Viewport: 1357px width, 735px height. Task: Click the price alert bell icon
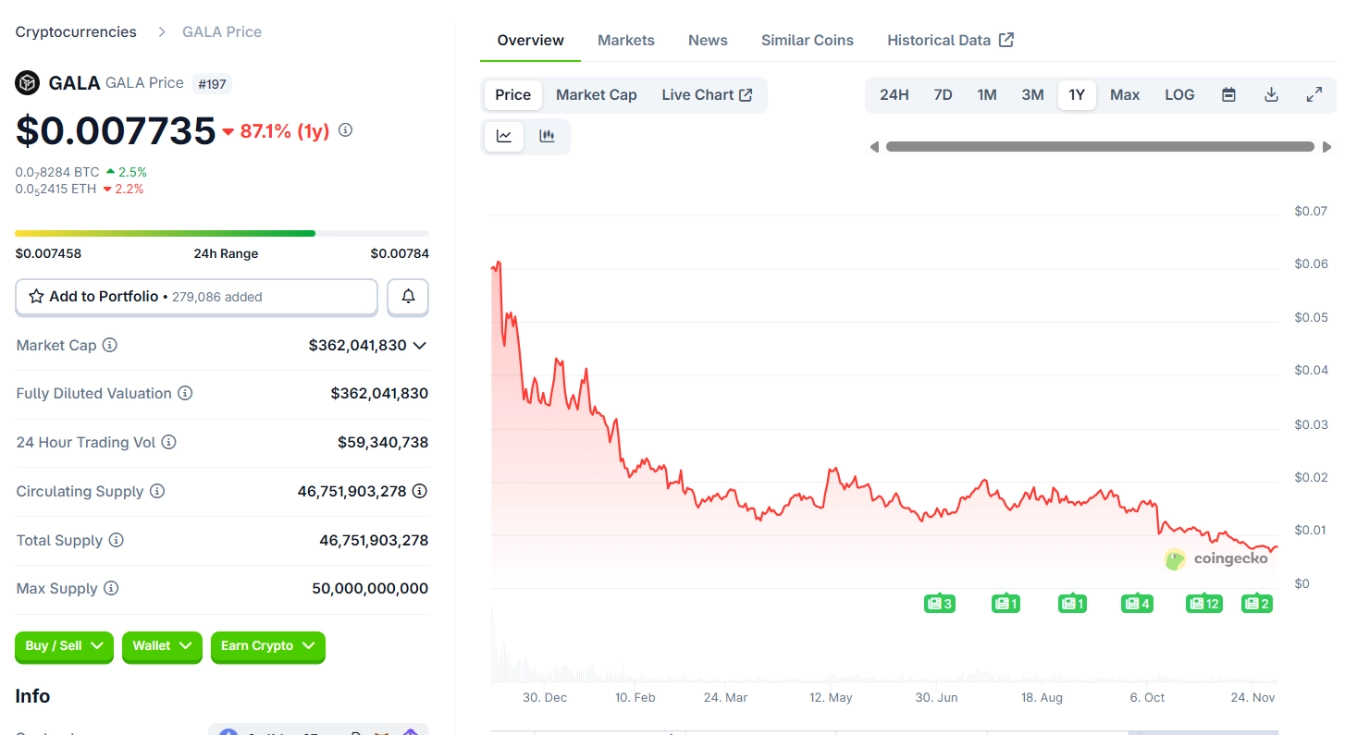tap(408, 297)
